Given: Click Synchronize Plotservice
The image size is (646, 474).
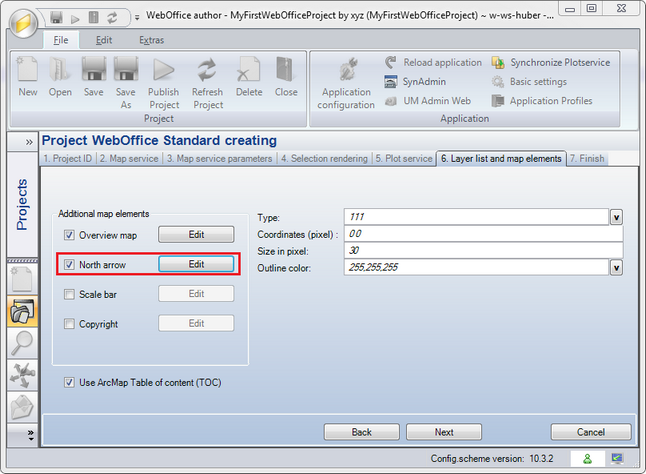Looking at the screenshot, I should tap(551, 63).
